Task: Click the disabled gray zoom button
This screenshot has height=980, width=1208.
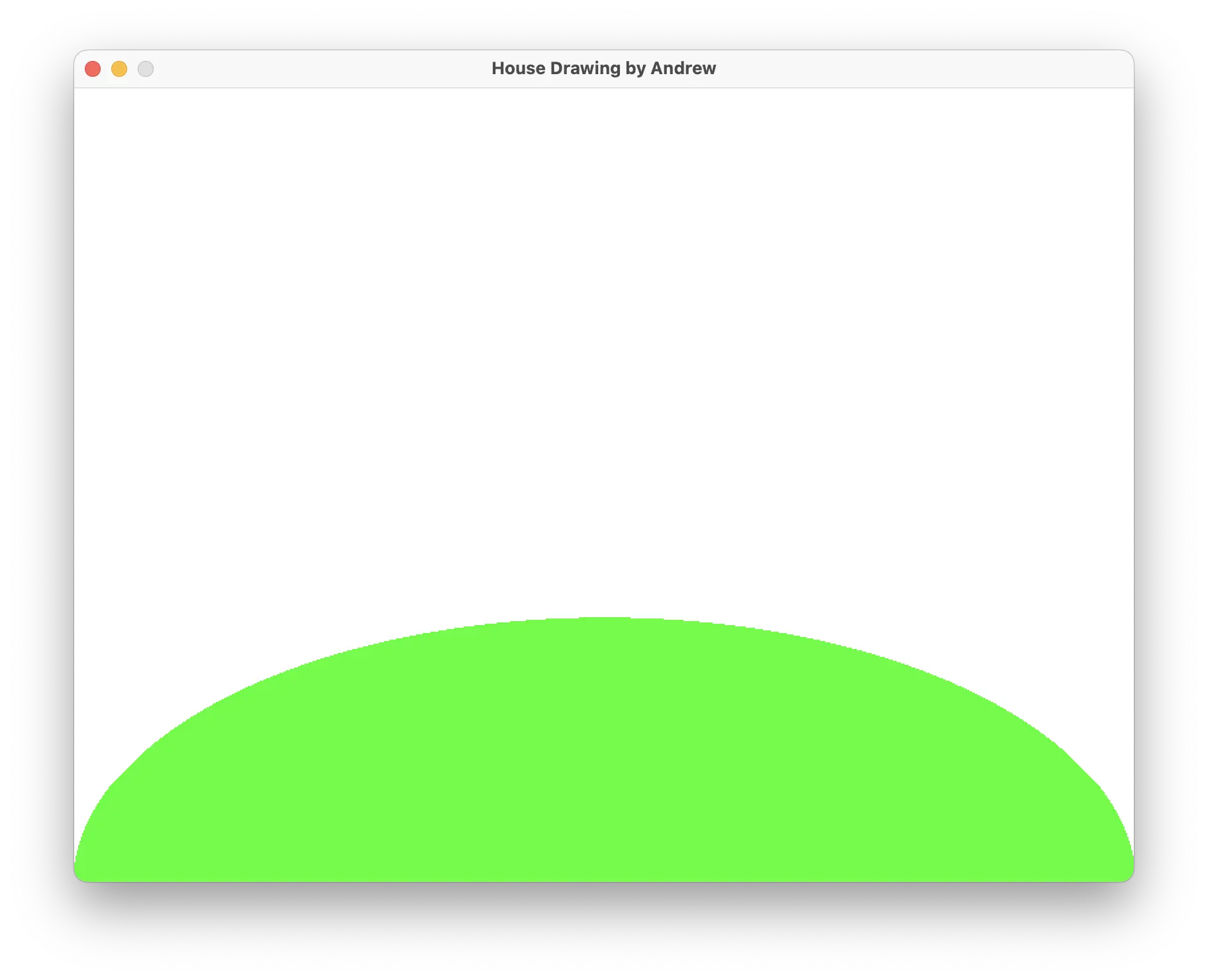Action: pos(146,69)
